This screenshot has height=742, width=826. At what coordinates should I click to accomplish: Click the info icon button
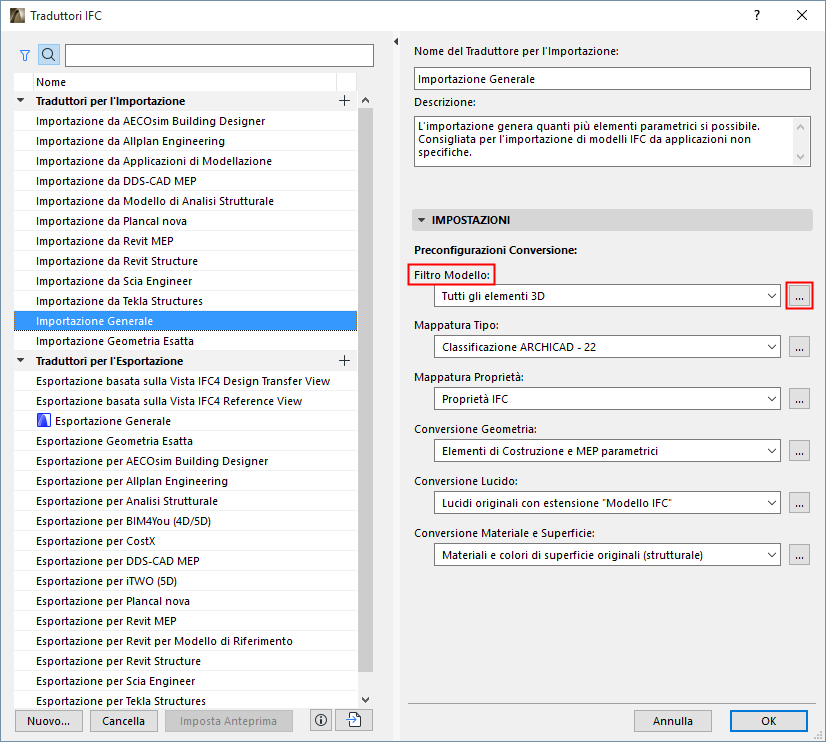point(321,720)
